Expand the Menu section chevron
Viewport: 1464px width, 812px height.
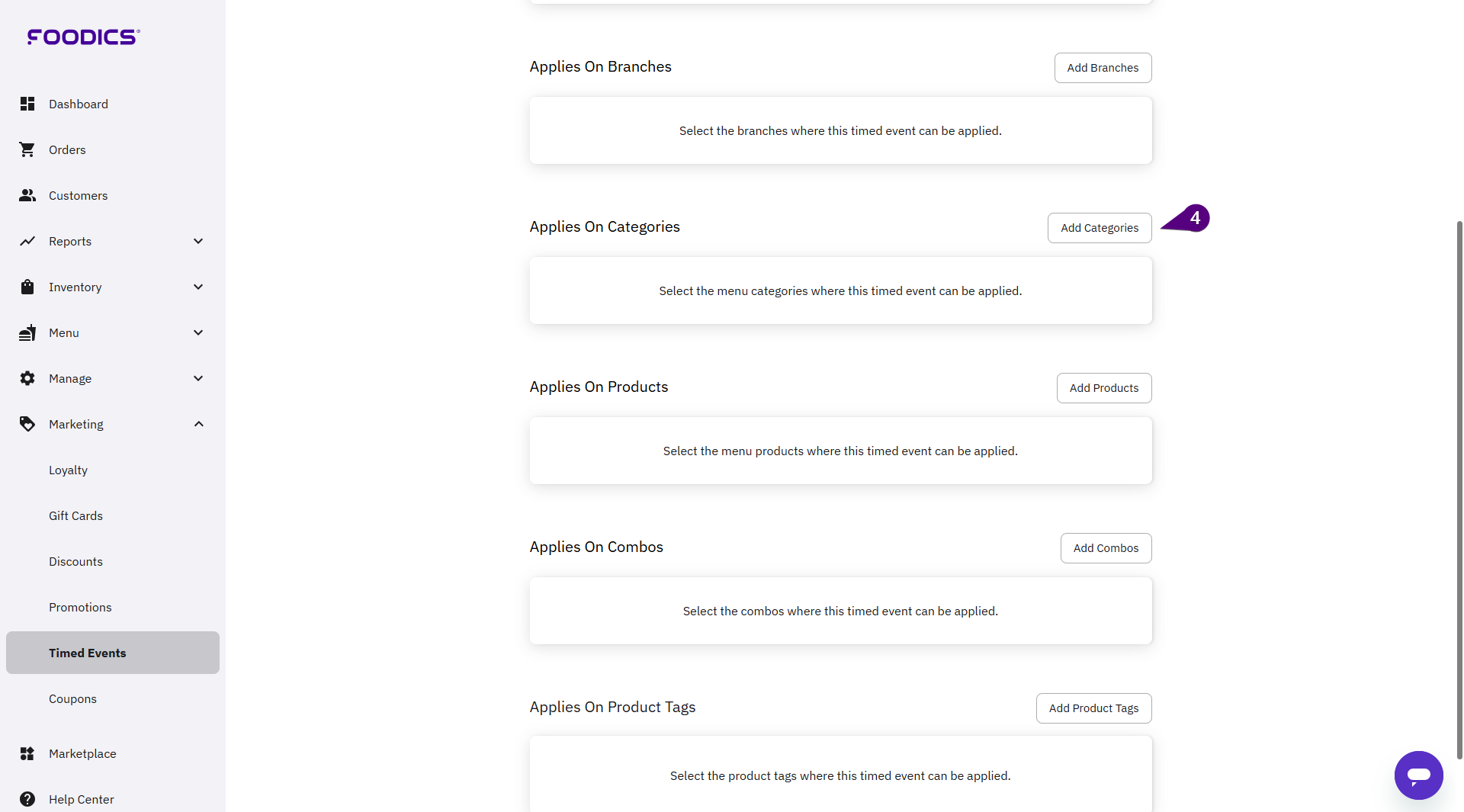[x=198, y=332]
